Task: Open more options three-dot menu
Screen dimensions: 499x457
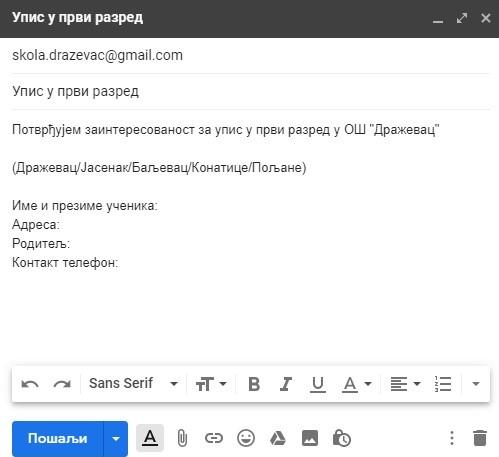Action: tap(452, 438)
